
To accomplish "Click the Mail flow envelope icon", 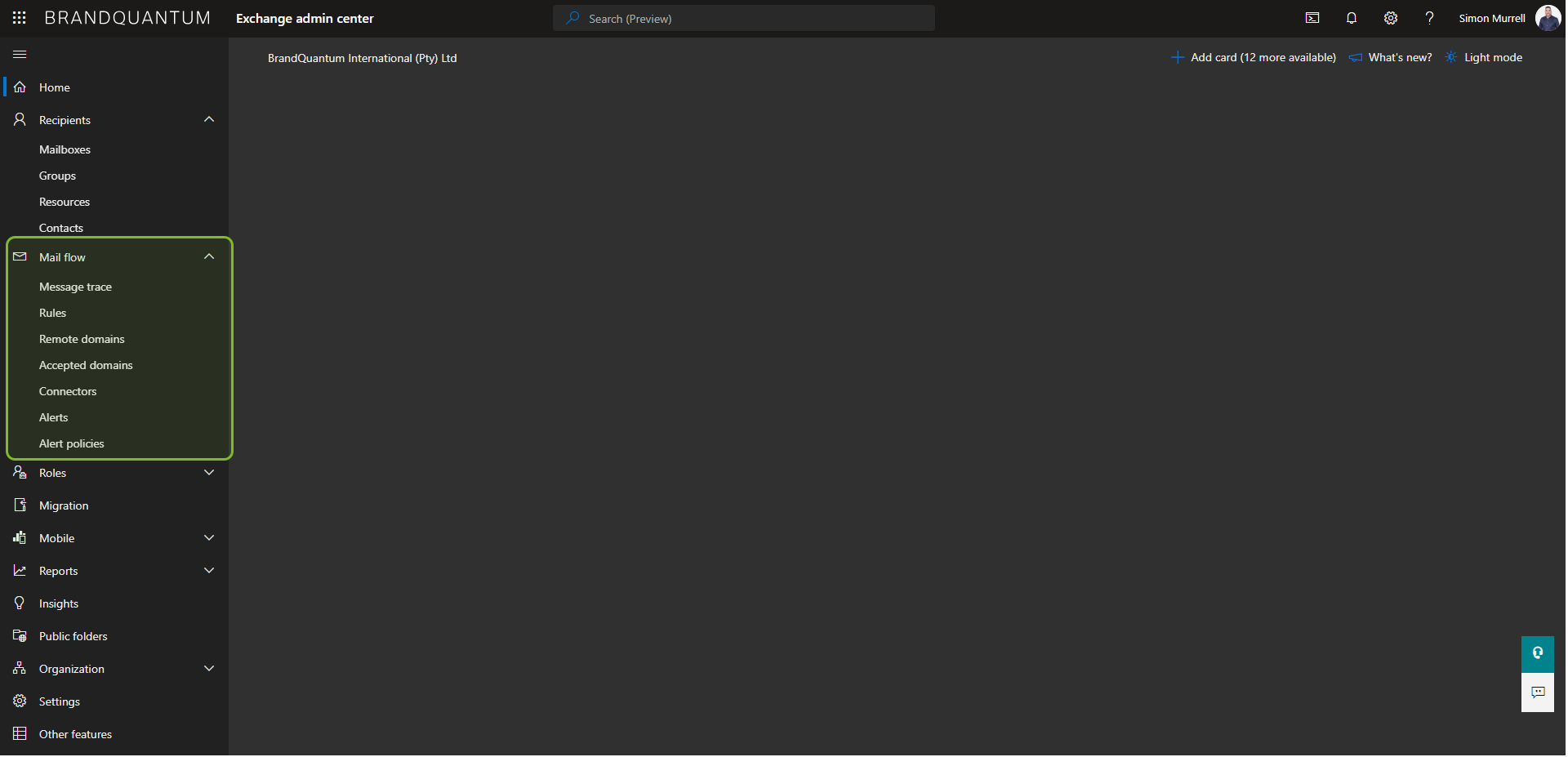I will click(x=20, y=257).
